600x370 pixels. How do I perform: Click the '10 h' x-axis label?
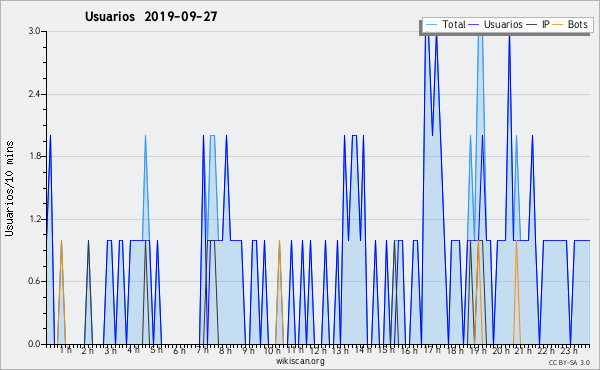(x=272, y=351)
